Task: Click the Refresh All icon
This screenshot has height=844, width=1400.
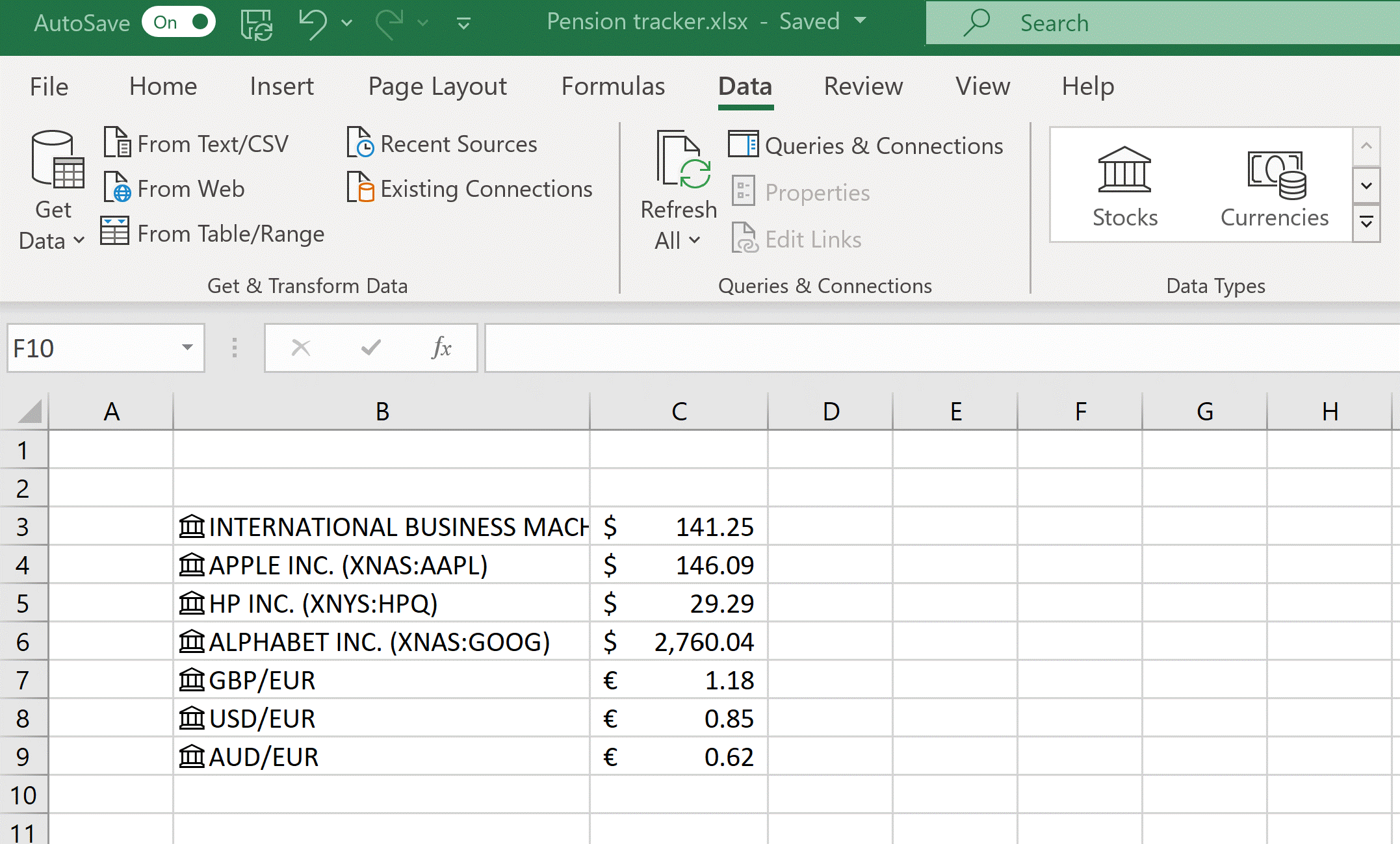Action: coord(682,160)
